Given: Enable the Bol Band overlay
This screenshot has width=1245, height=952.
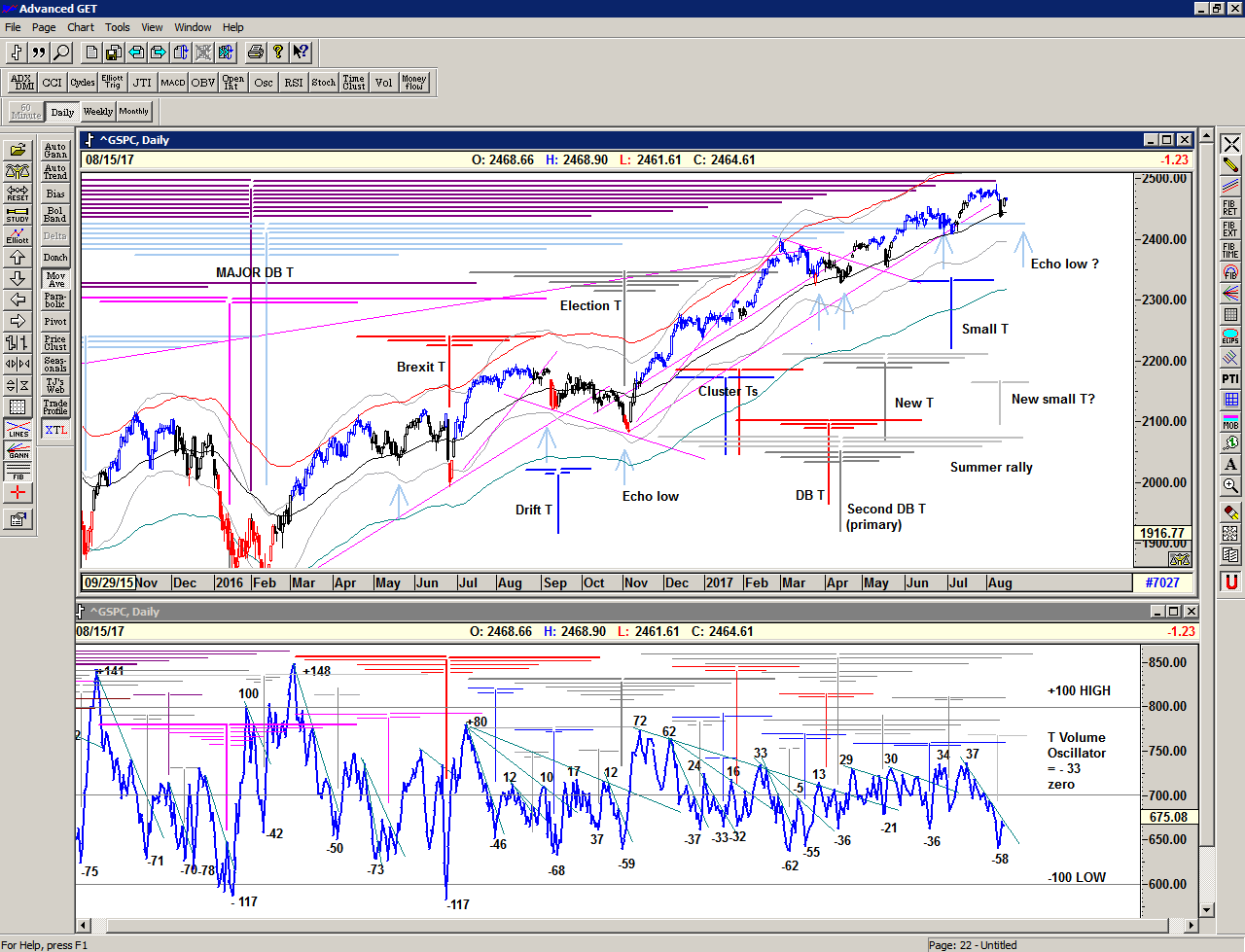Looking at the screenshot, I should click(55, 214).
